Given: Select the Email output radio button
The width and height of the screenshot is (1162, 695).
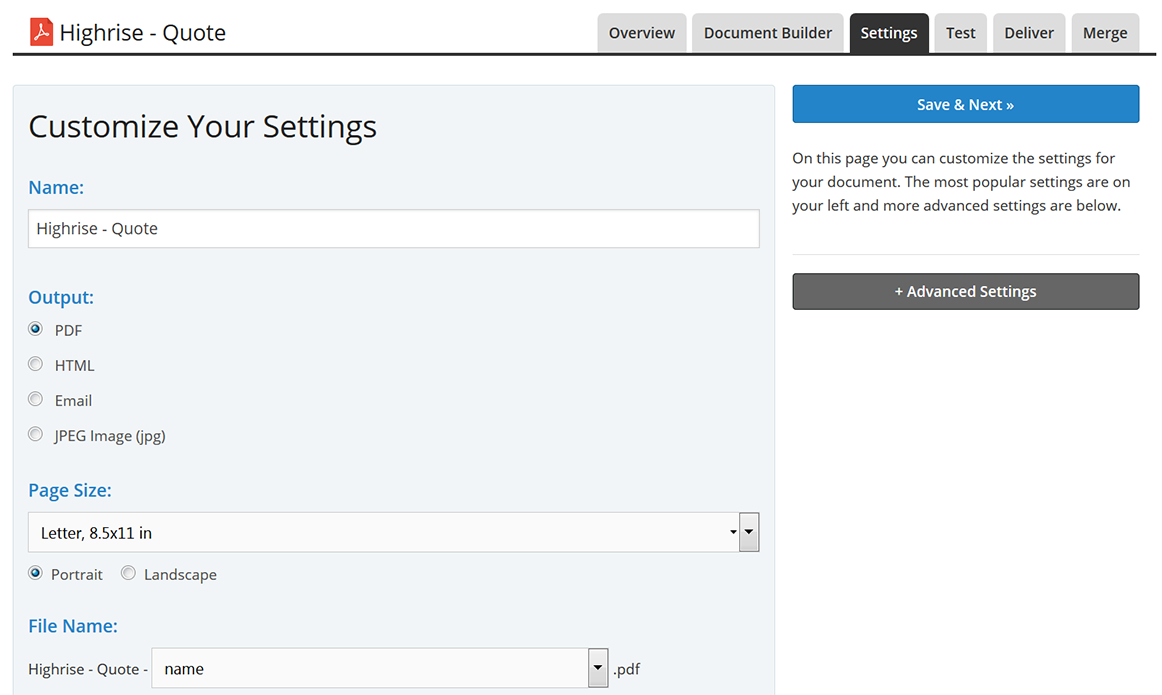Looking at the screenshot, I should [36, 400].
